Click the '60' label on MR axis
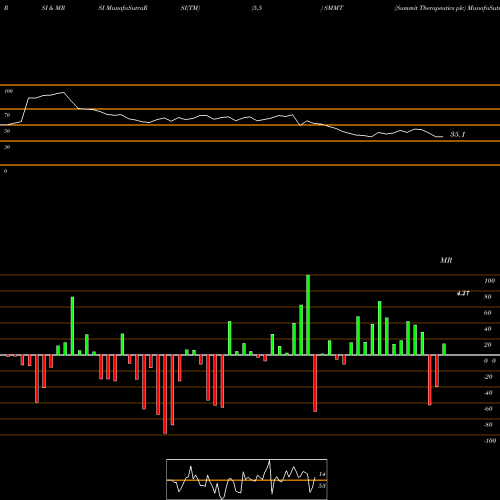 488,313
